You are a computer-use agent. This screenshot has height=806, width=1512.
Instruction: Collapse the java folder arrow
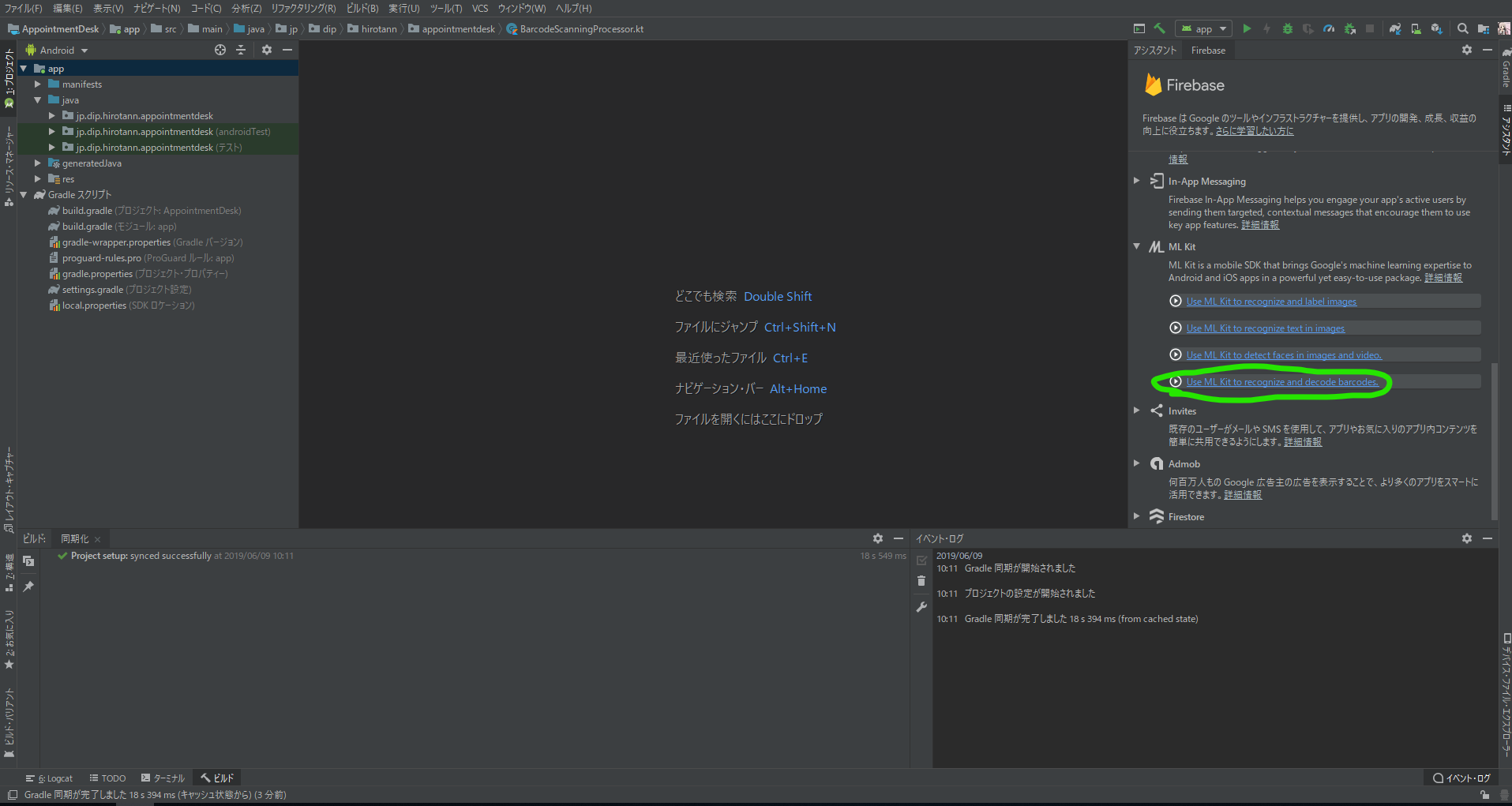37,100
